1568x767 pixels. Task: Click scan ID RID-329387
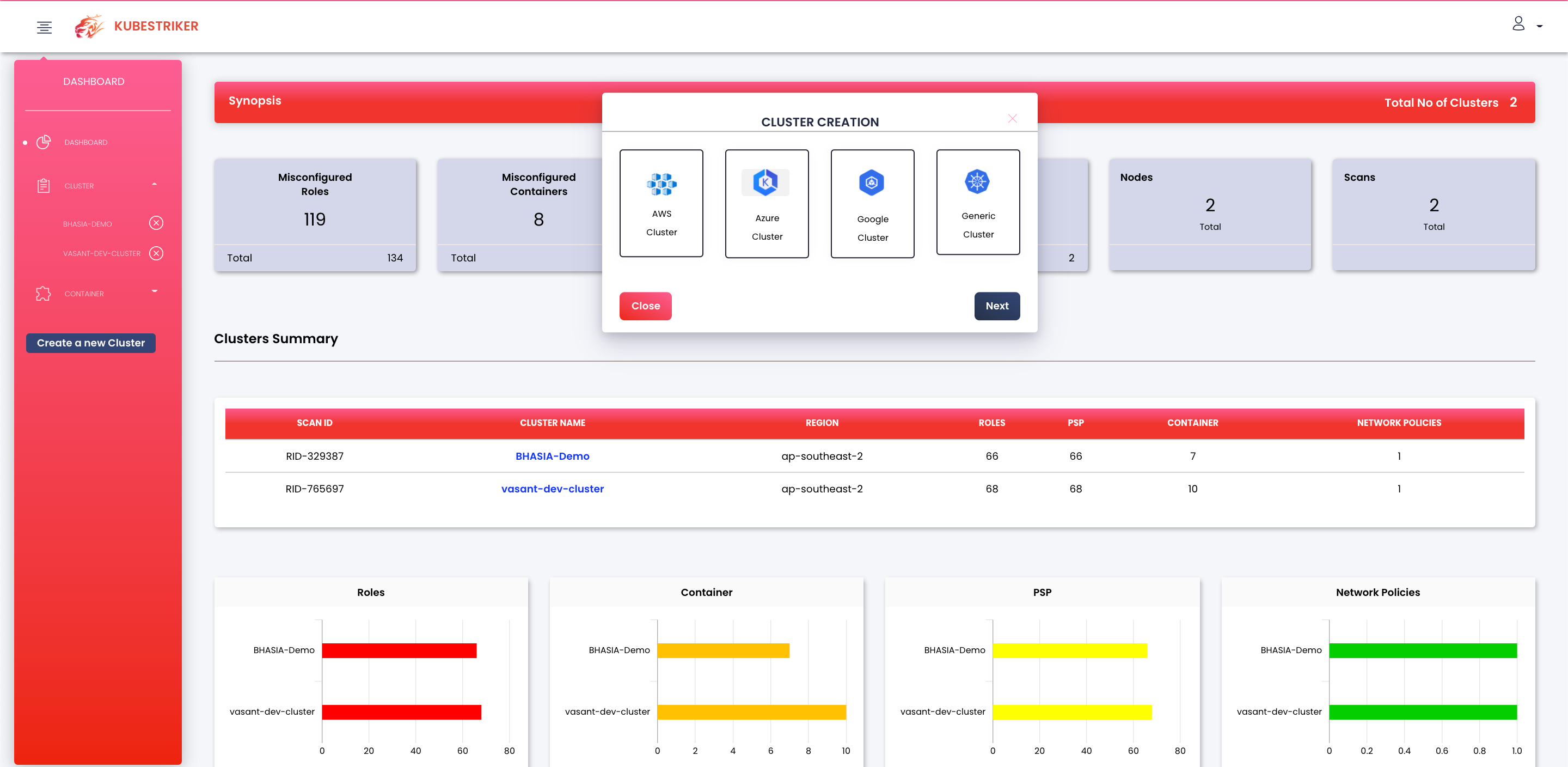[314, 456]
